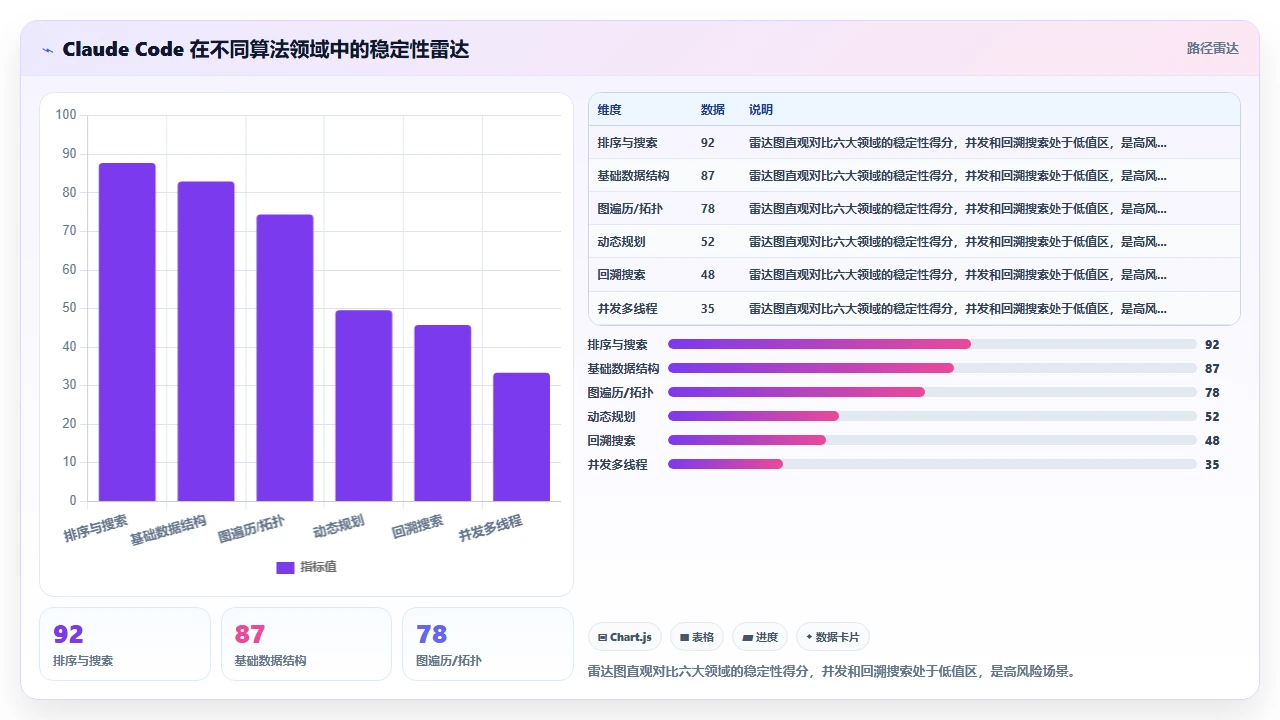Click the progress value 92 for 排序与搜索
The height and width of the screenshot is (720, 1280).
(1212, 344)
